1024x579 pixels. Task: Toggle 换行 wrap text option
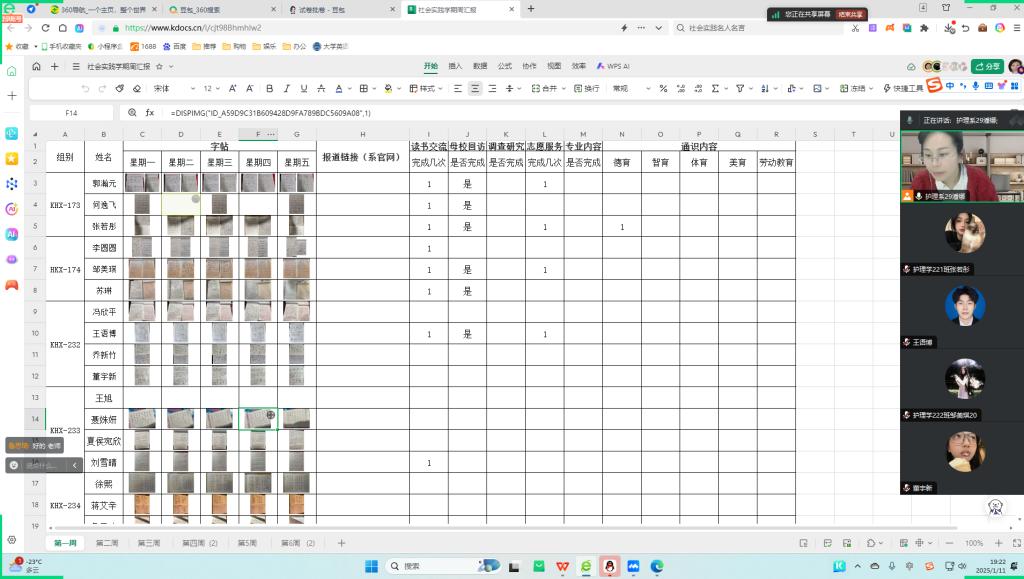(x=586, y=88)
